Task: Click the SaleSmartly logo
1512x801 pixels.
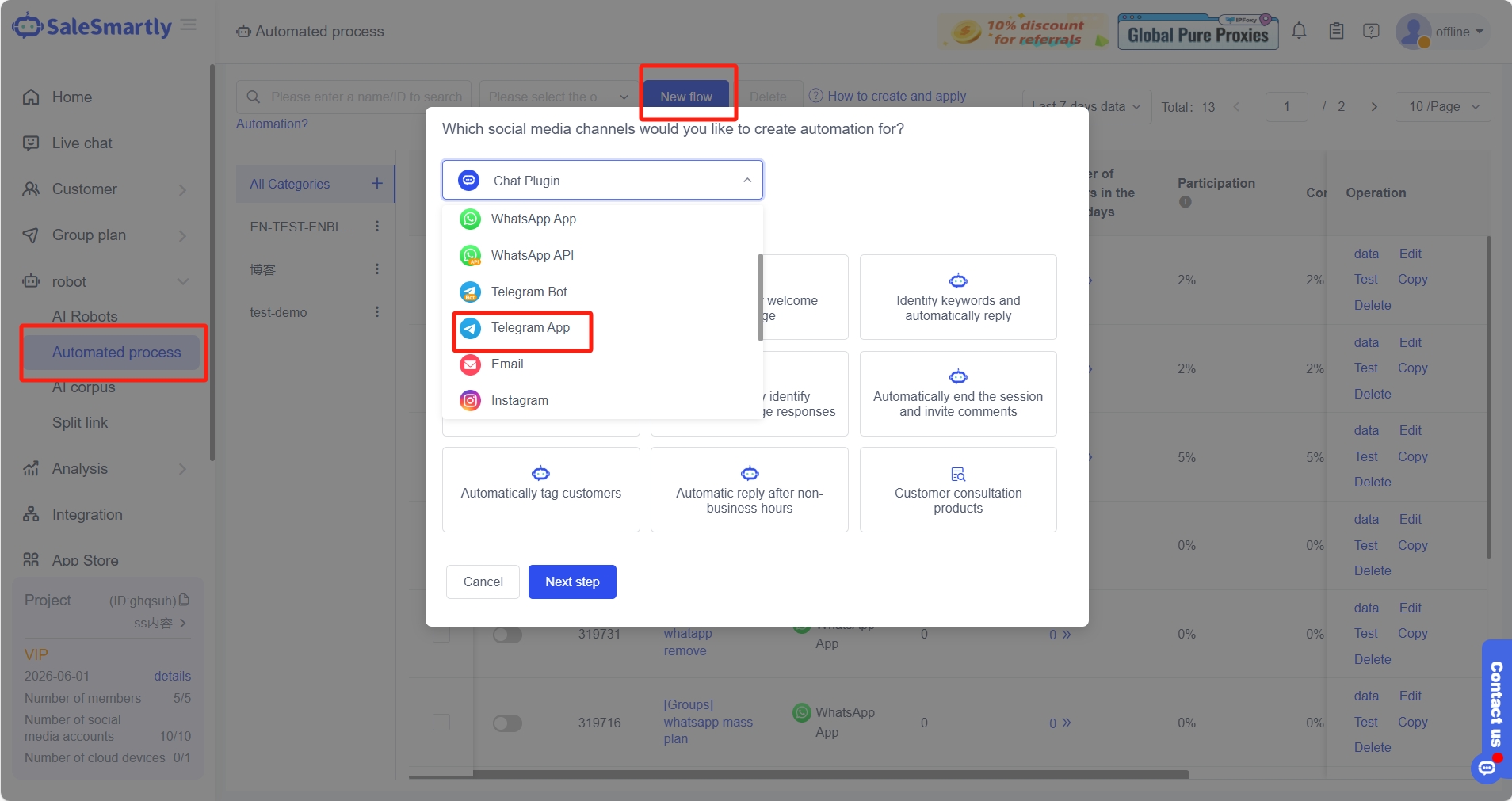Action: click(x=90, y=25)
